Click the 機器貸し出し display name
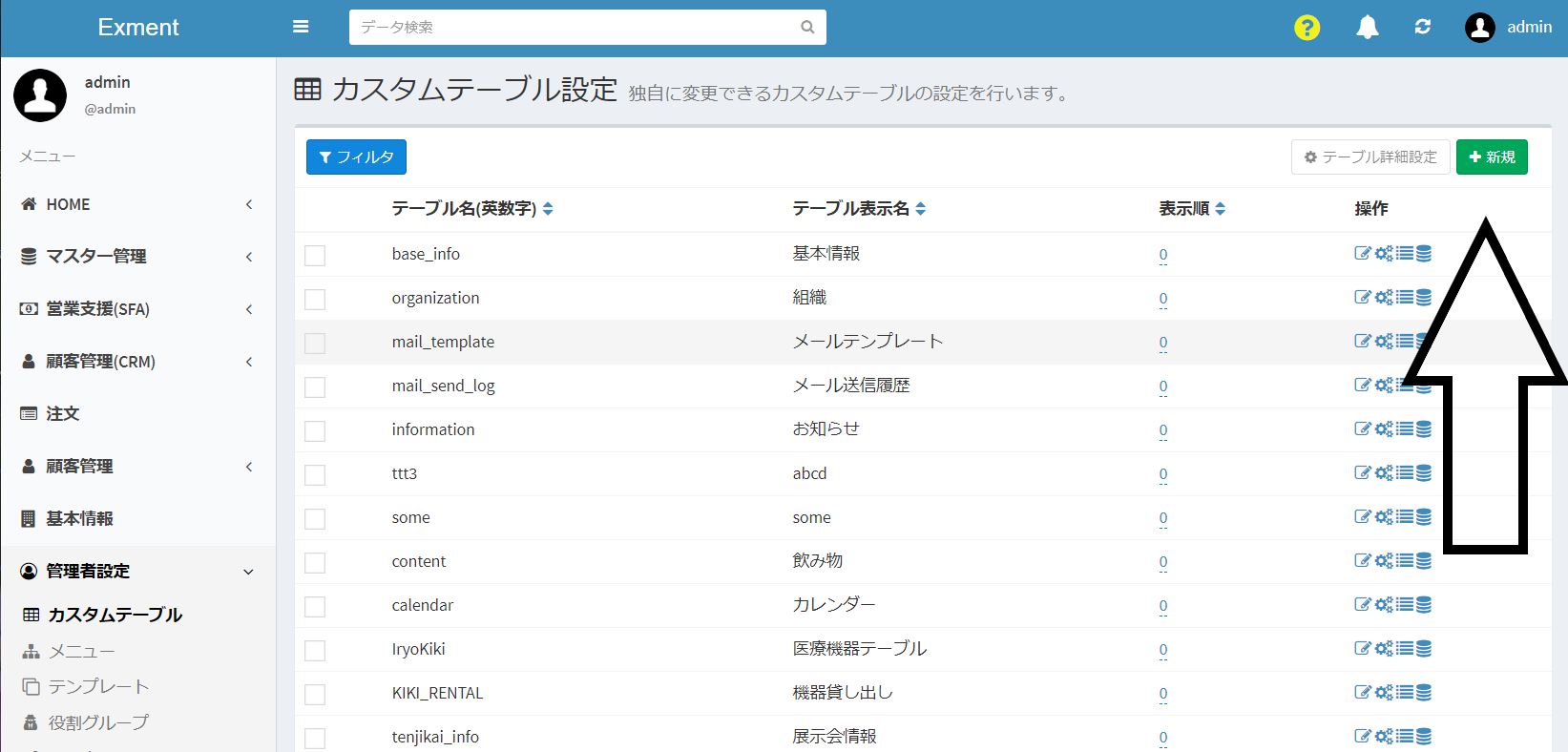Image resolution: width=1568 pixels, height=752 pixels. (x=843, y=693)
